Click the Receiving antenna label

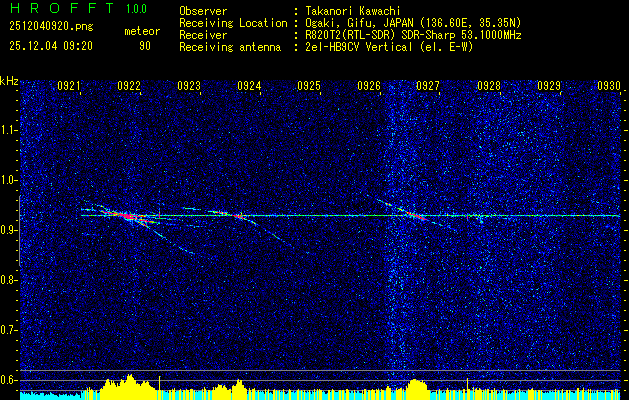(230, 47)
